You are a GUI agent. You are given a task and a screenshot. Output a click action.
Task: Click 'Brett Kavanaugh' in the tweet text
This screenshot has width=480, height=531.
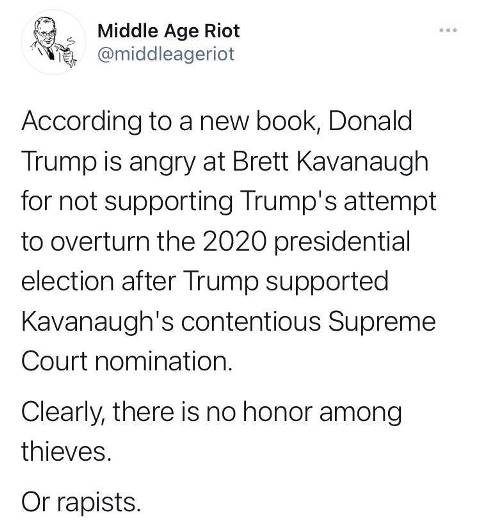331,161
